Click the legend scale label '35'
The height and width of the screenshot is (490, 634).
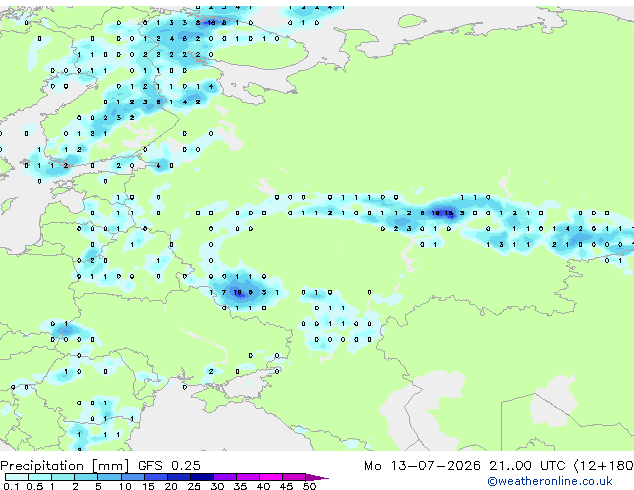[240, 486]
